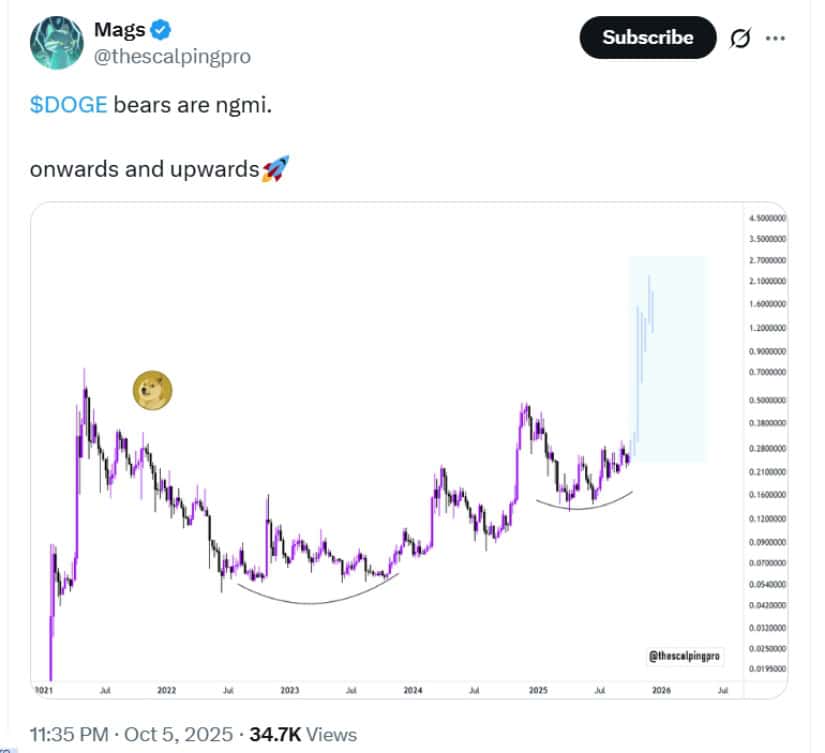This screenshot has width=825, height=753.
Task: Click the rocket emoji in the post text
Action: coord(277,168)
